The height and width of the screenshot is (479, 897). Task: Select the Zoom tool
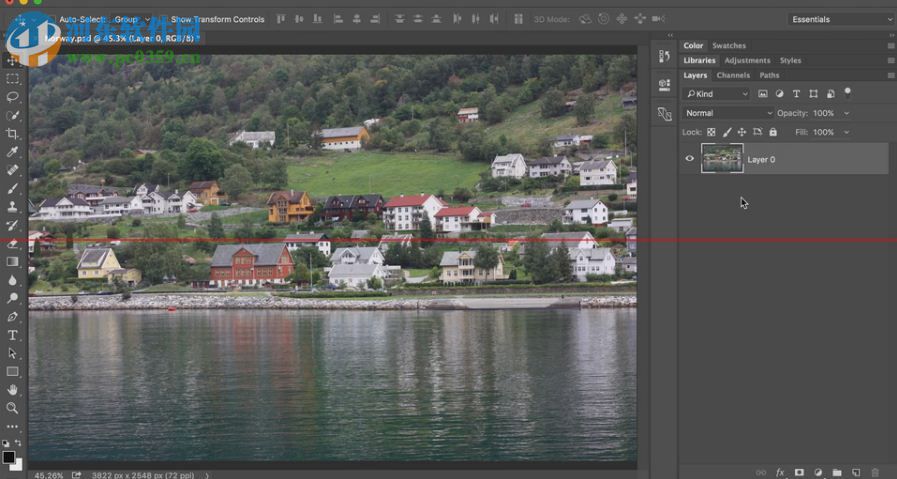pos(12,408)
